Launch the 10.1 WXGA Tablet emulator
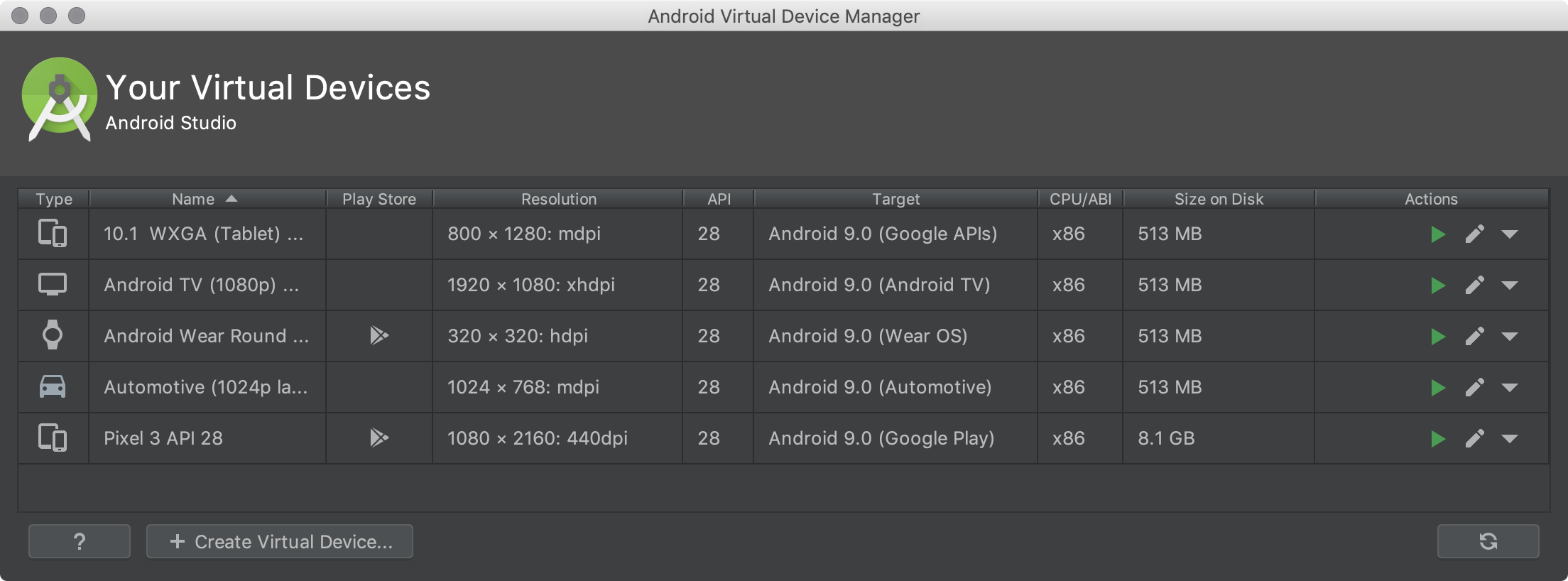Screen dimensions: 1568x581 [x=1438, y=234]
